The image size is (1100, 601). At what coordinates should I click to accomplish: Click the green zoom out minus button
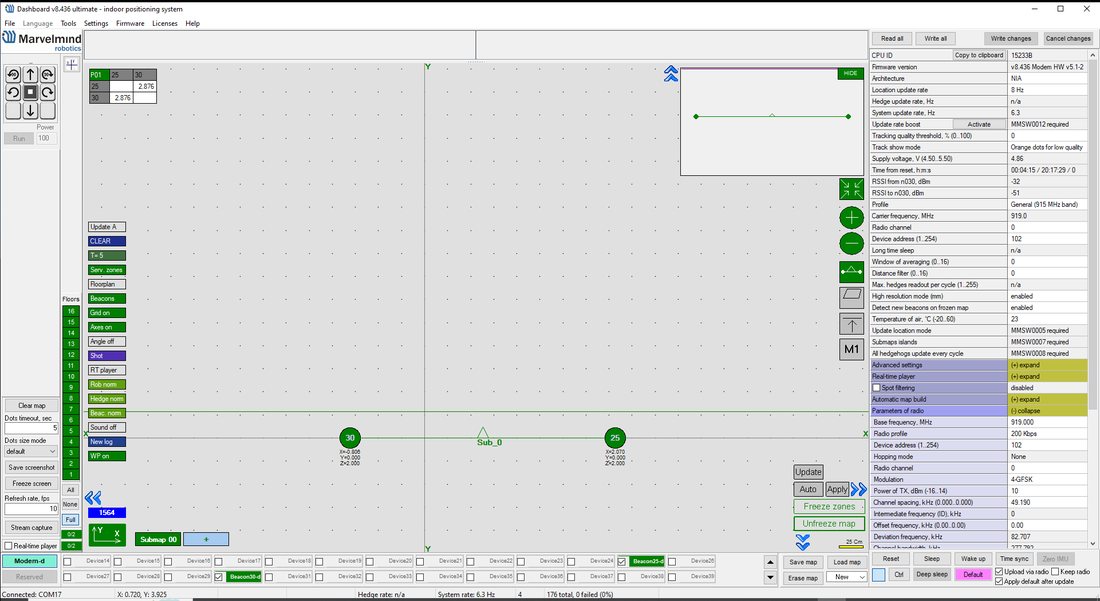(x=852, y=243)
